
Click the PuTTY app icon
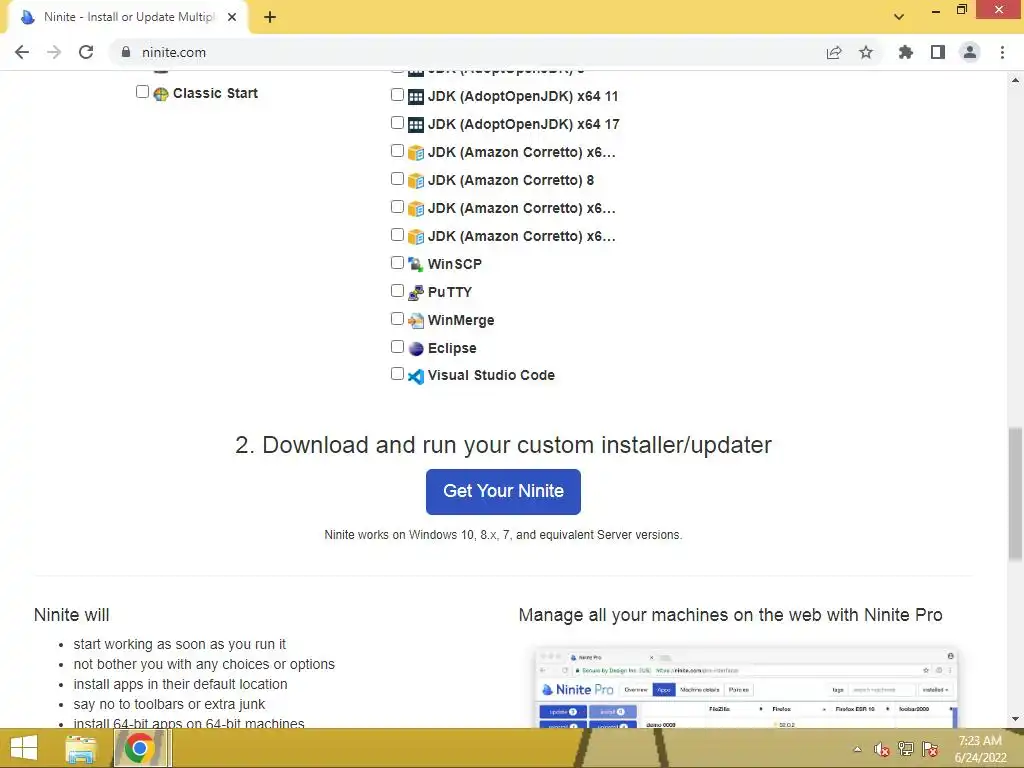point(415,293)
